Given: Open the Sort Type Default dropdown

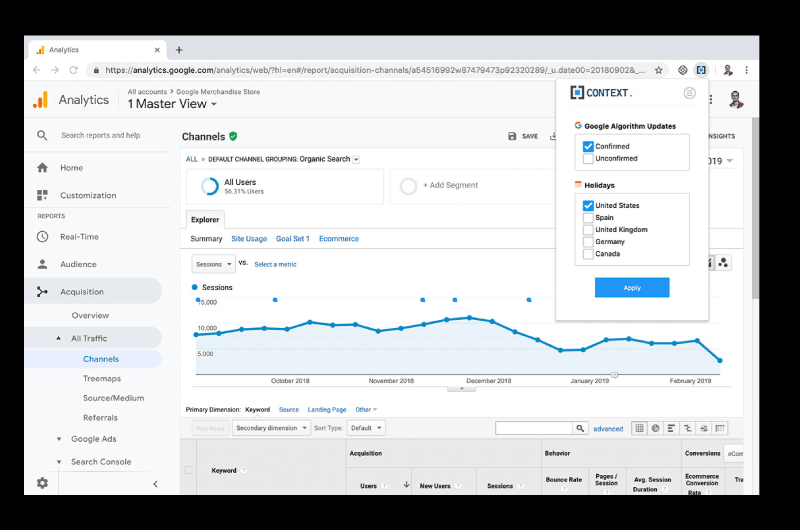Looking at the screenshot, I should pos(366,428).
